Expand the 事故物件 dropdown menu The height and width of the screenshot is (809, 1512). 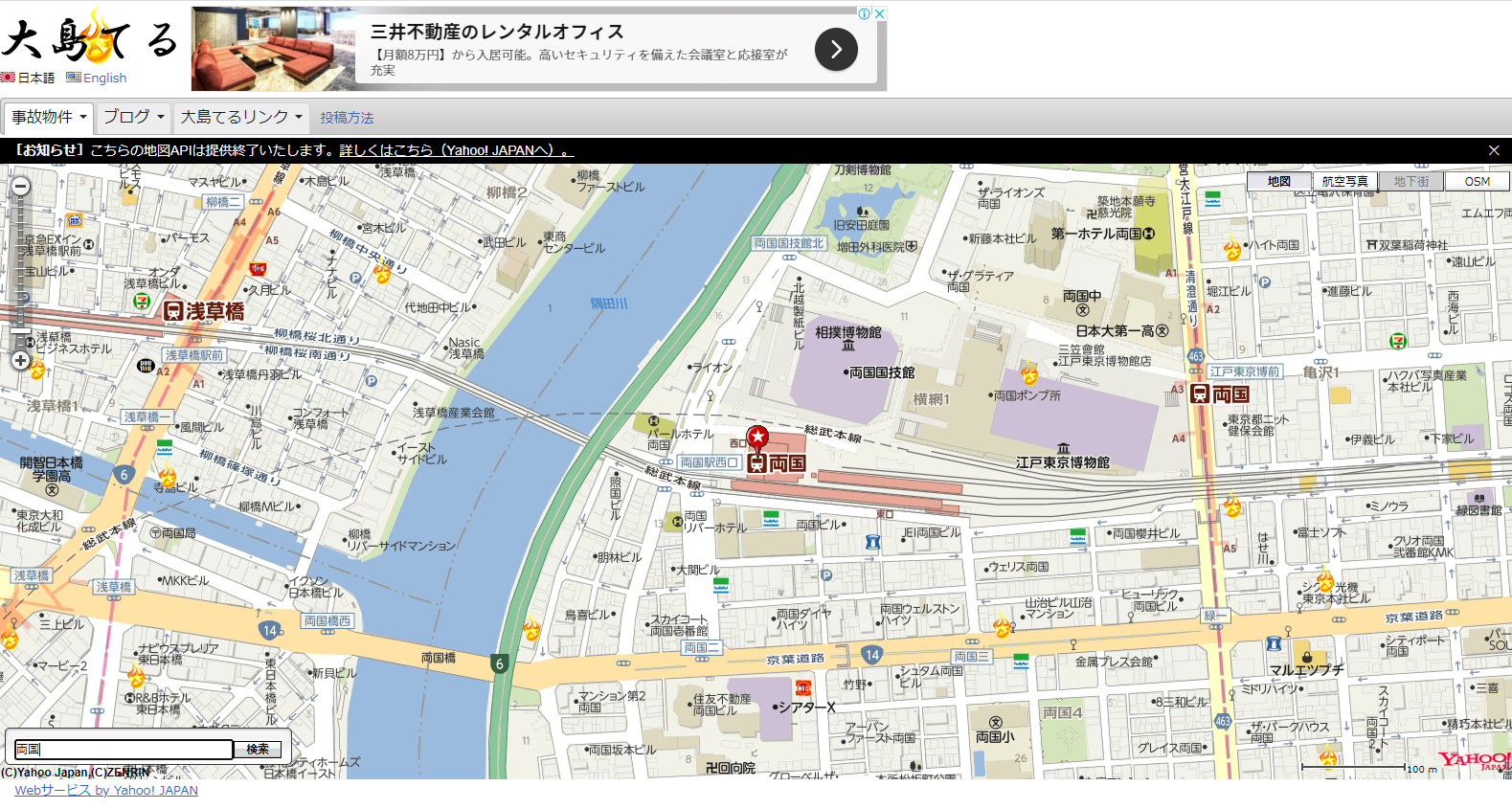[48, 117]
